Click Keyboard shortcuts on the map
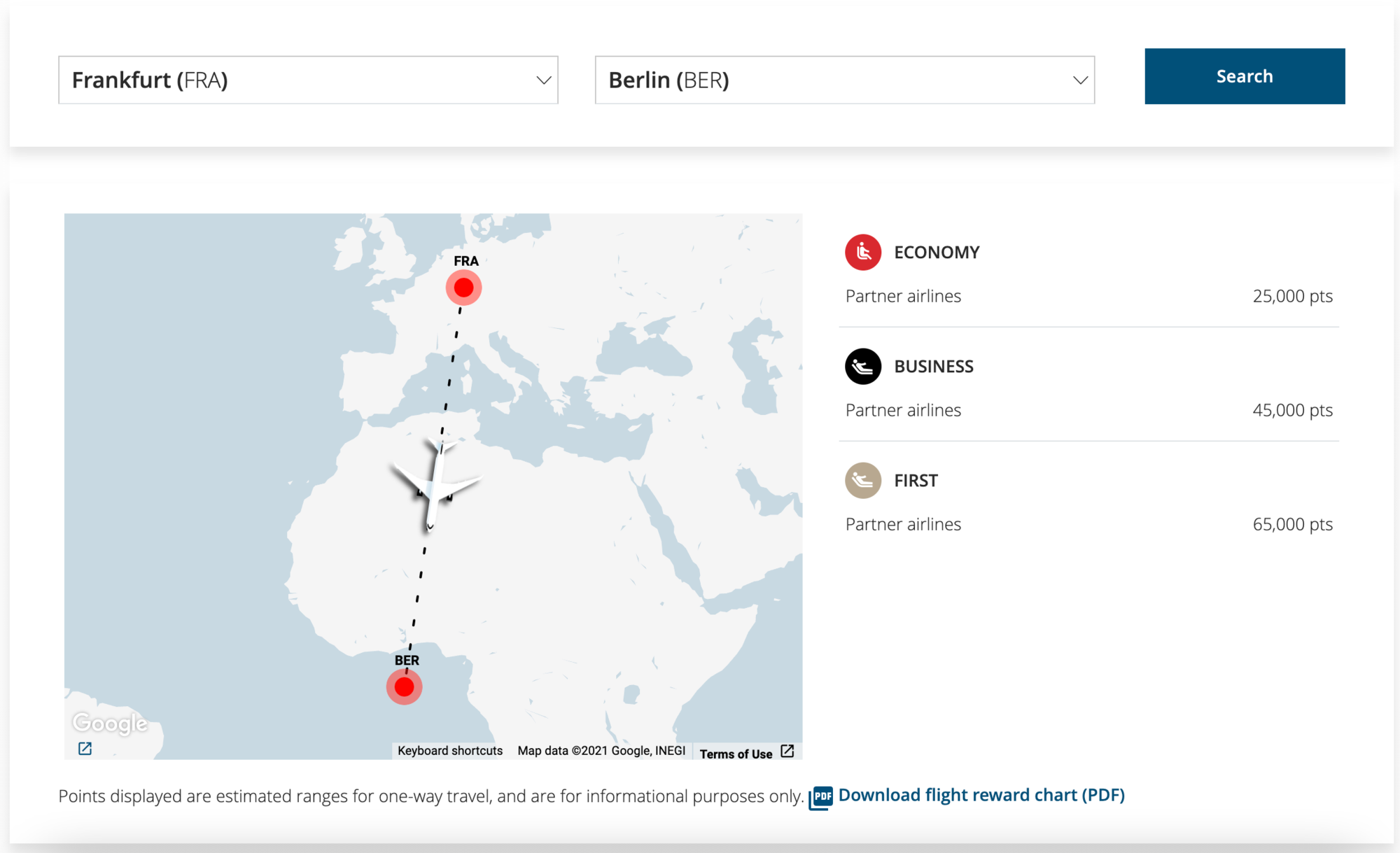 tap(450, 751)
